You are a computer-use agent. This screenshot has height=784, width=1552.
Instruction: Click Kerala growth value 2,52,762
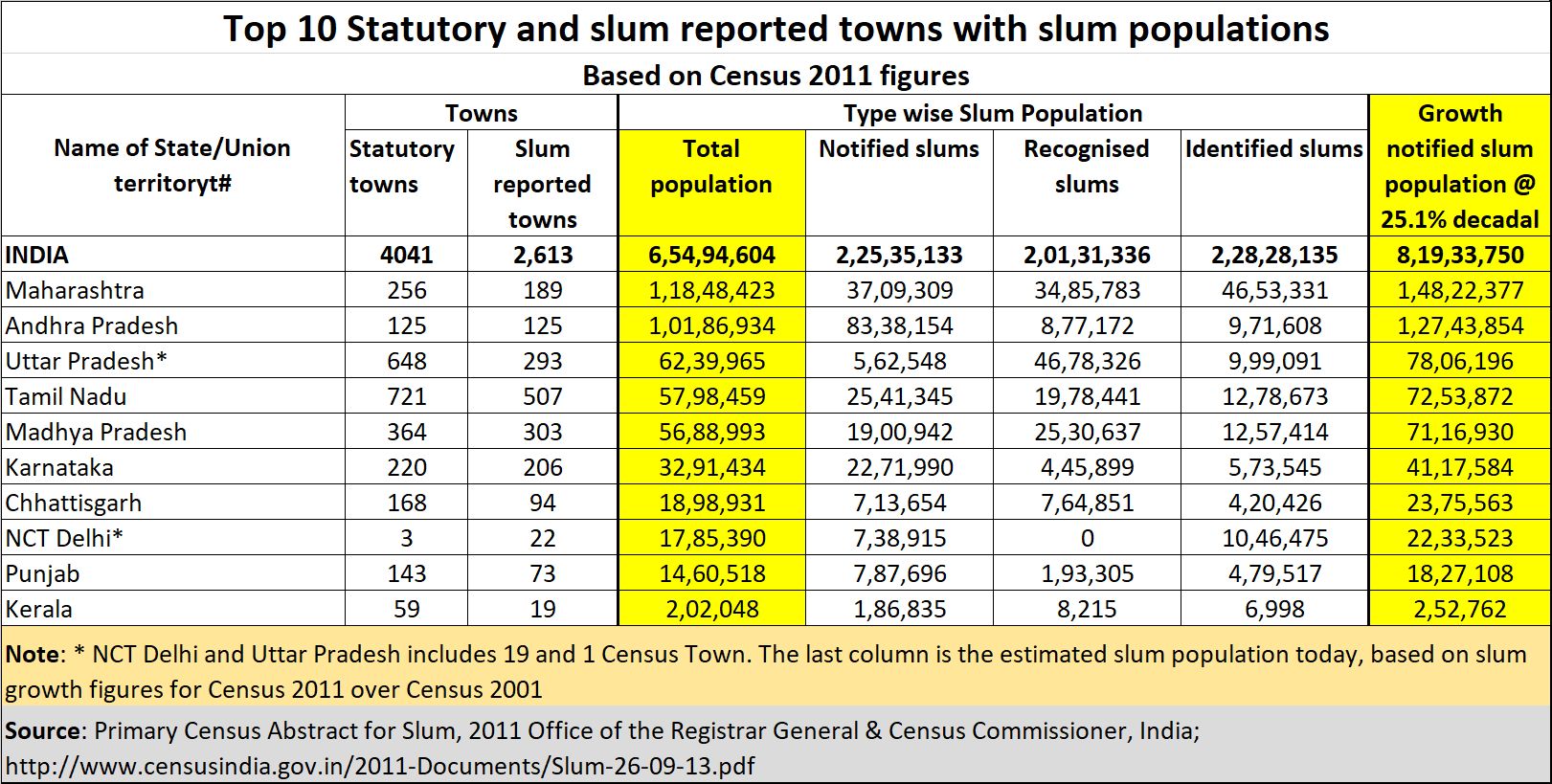click(x=1460, y=609)
